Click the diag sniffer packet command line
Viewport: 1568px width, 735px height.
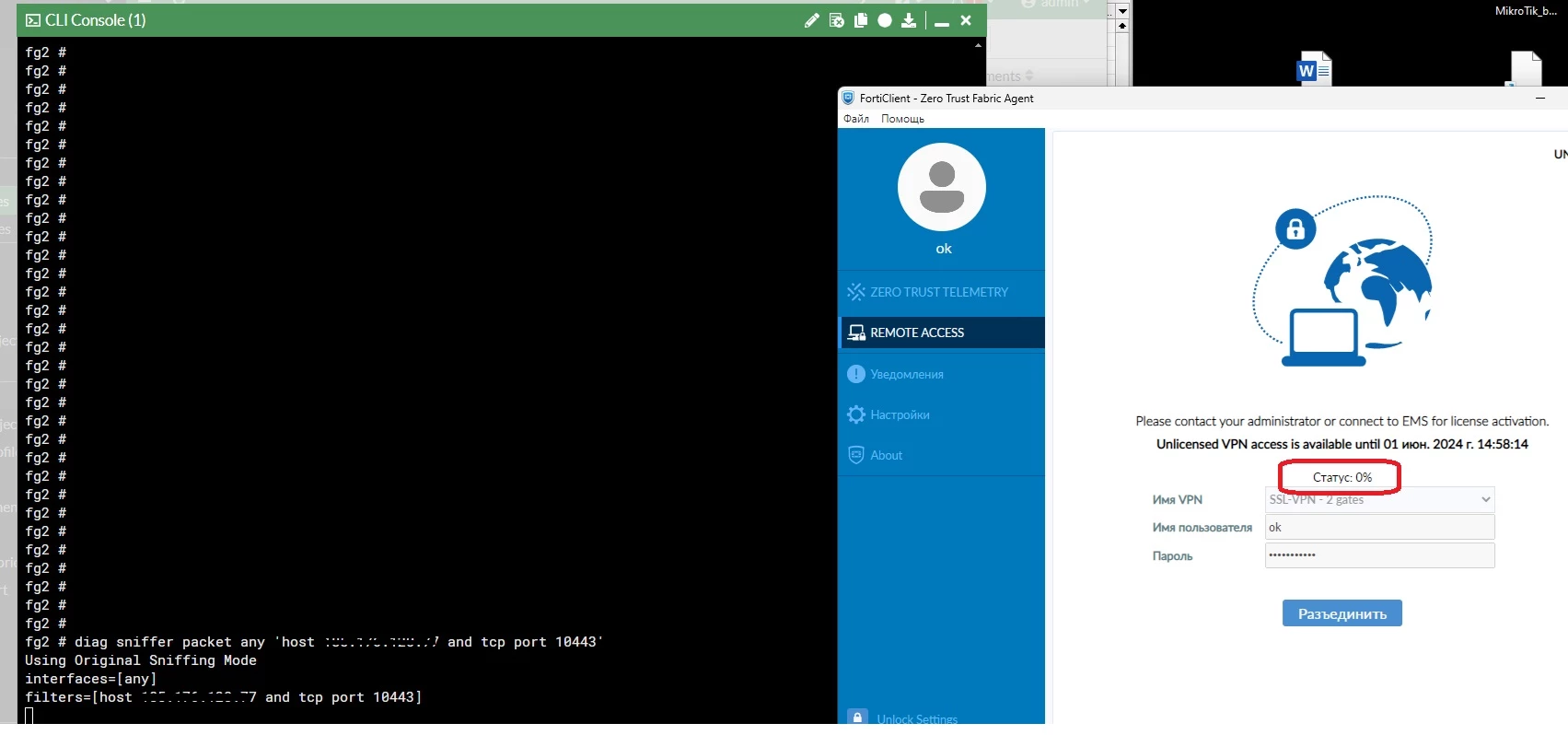coord(314,642)
